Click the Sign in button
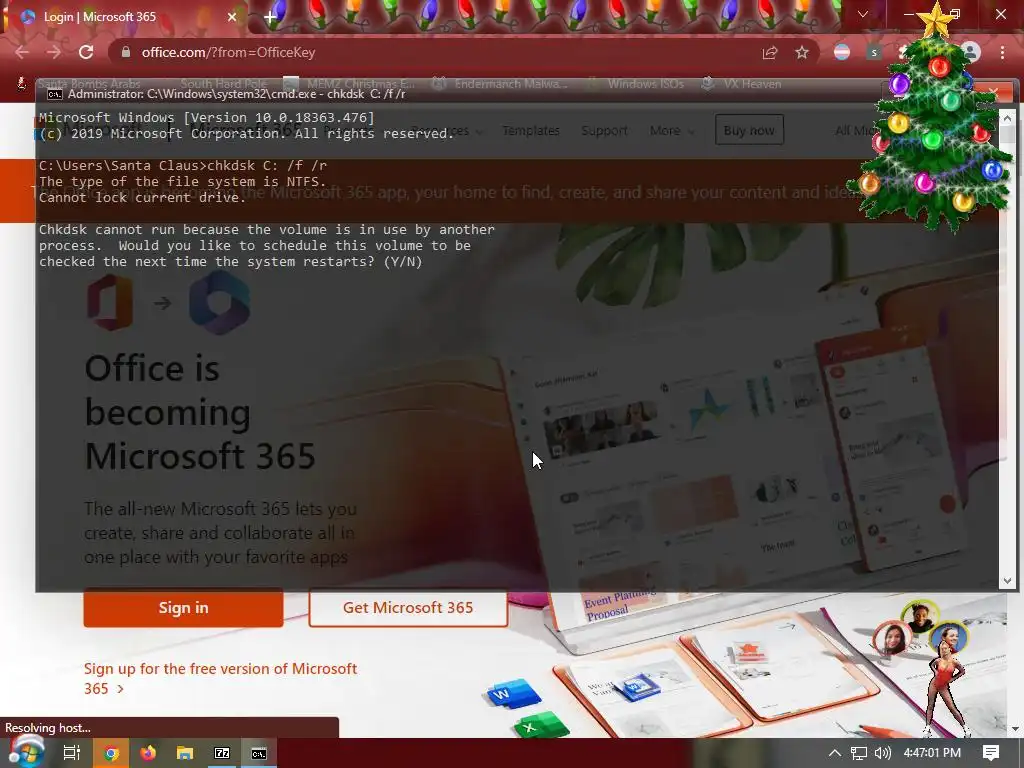Screen dimensions: 1024x768 pyautogui.click(x=184, y=607)
